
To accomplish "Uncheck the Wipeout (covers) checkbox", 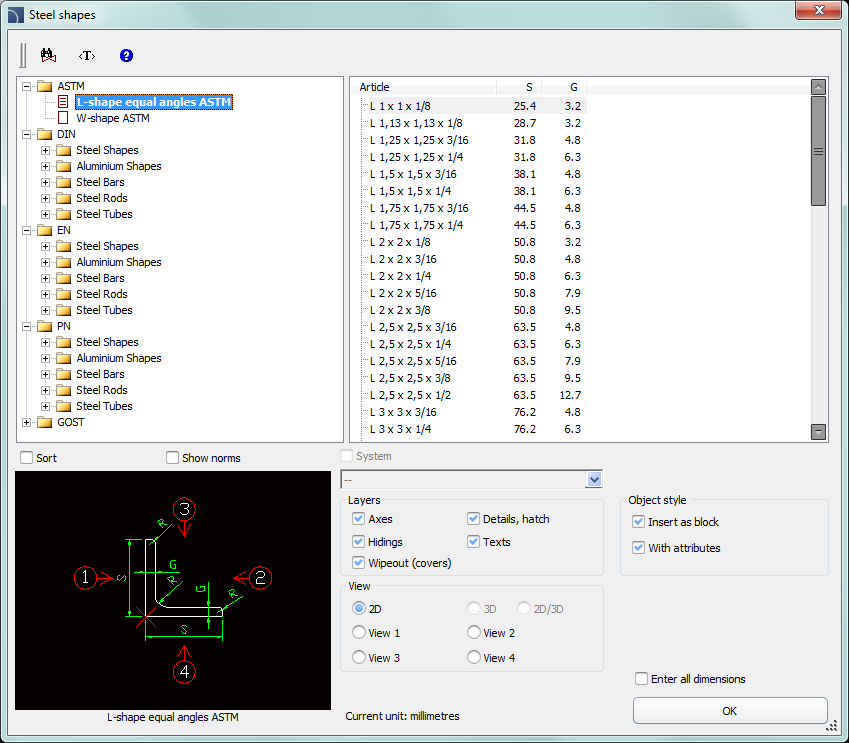I will (358, 563).
